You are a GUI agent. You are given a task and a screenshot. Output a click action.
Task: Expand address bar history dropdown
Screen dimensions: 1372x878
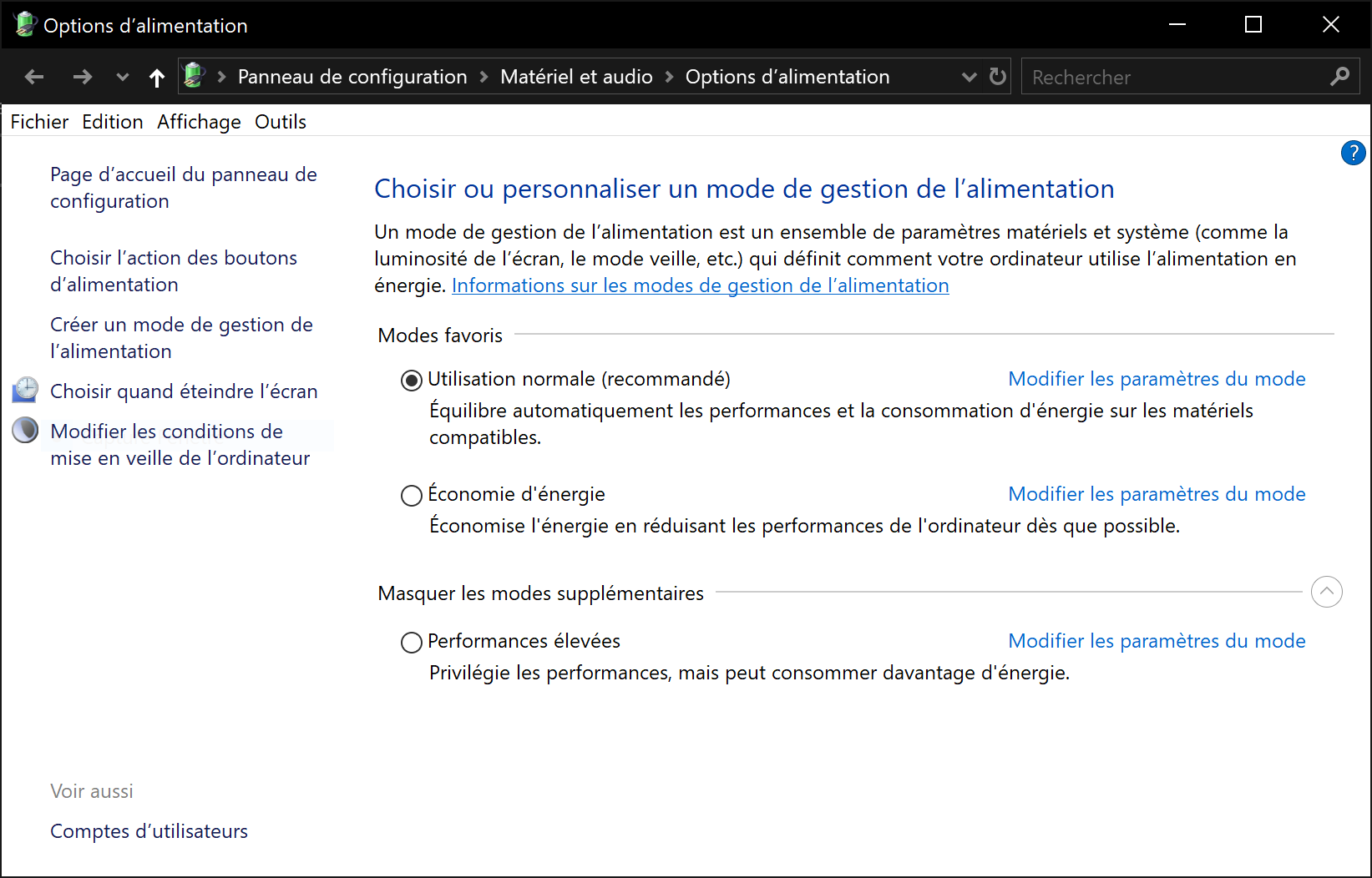(969, 77)
